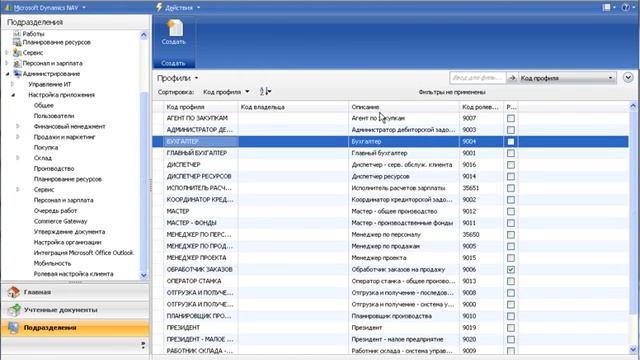Viewport: 640px width, 360px height.
Task: Expand the Управление ИТ node
Action: (12, 84)
